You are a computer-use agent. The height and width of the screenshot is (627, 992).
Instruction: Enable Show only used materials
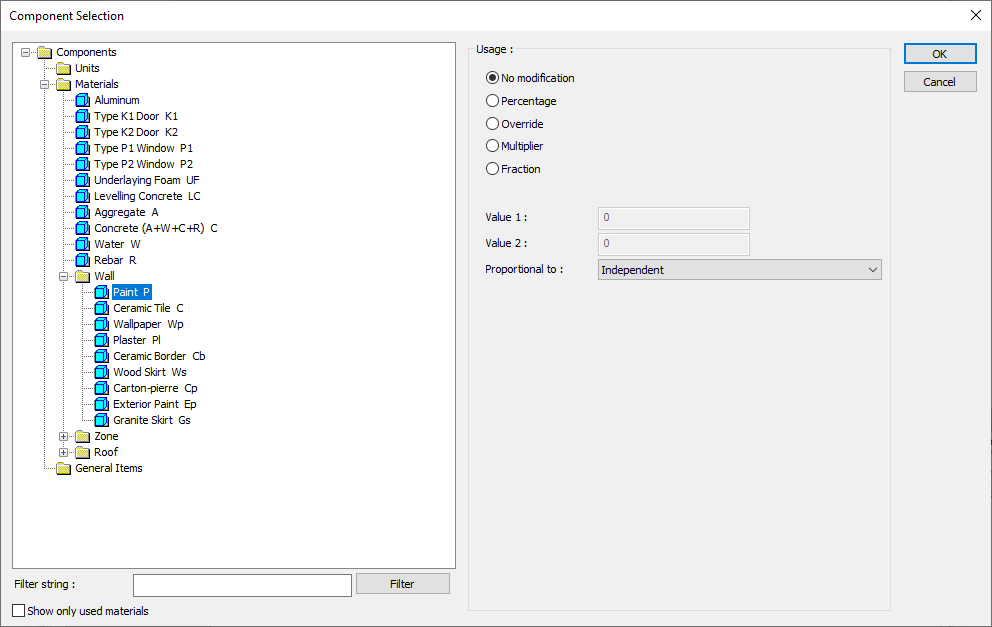tap(19, 611)
